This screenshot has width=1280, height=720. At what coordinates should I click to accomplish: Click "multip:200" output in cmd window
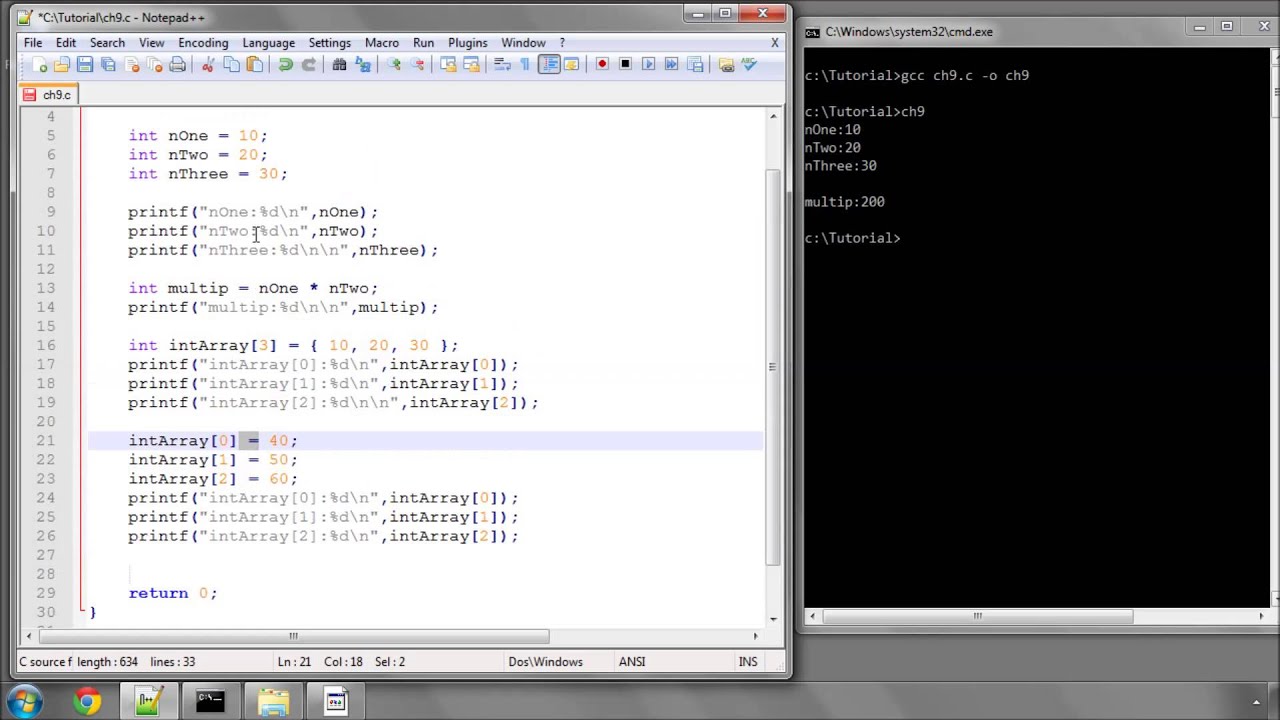click(845, 202)
